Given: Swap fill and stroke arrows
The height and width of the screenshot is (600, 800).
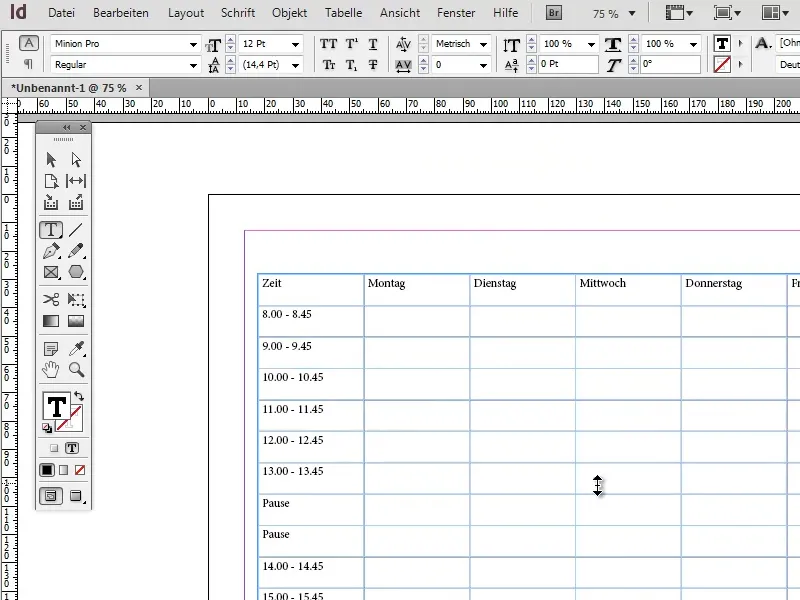Looking at the screenshot, I should 79,396.
